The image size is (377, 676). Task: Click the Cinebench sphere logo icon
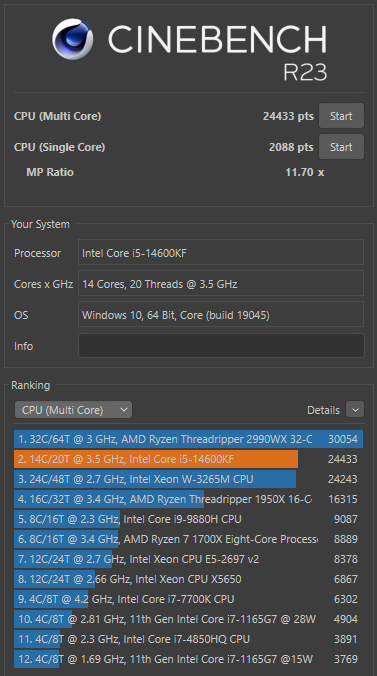tap(72, 39)
